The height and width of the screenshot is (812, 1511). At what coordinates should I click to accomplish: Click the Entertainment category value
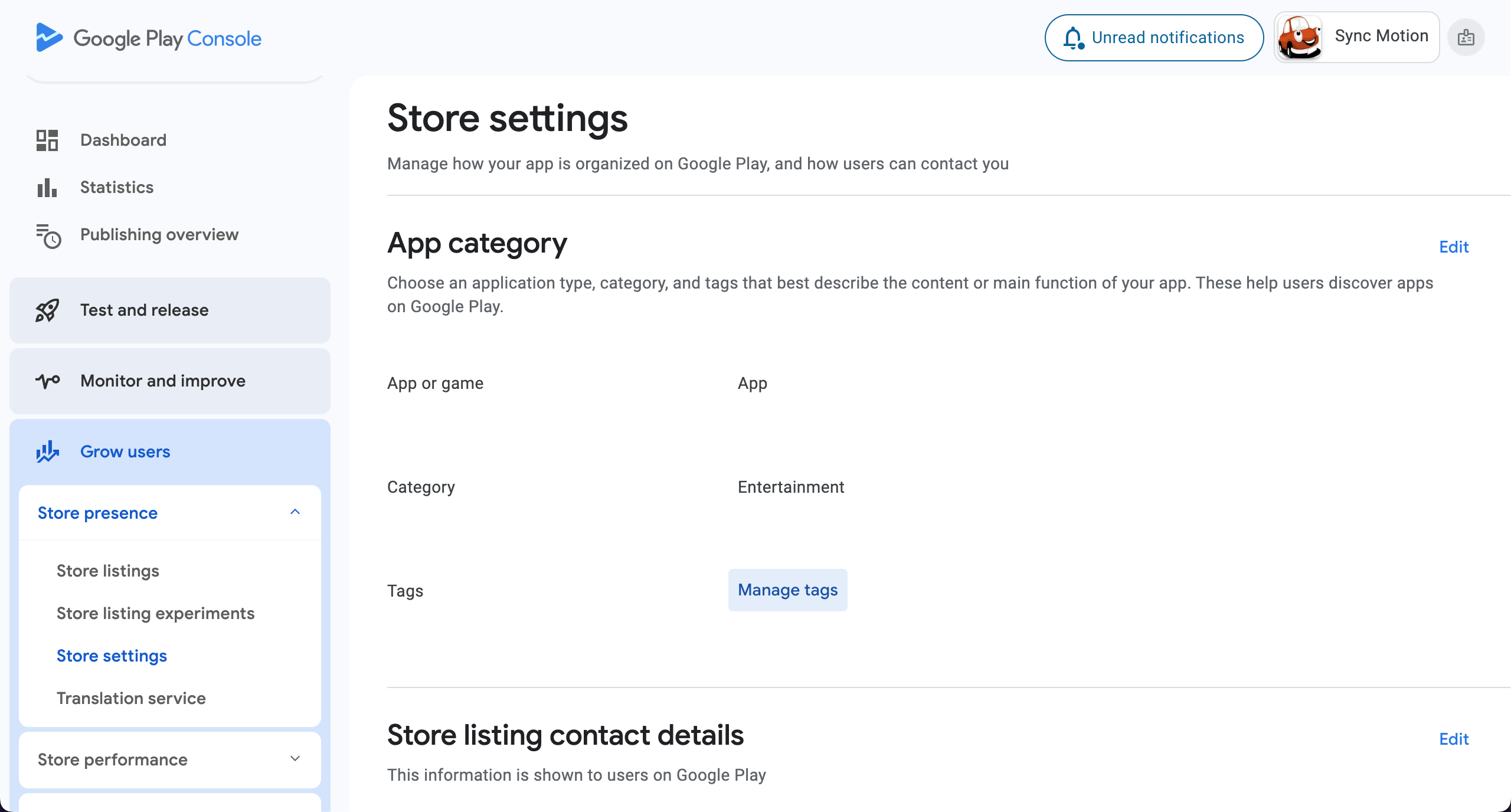coord(791,487)
